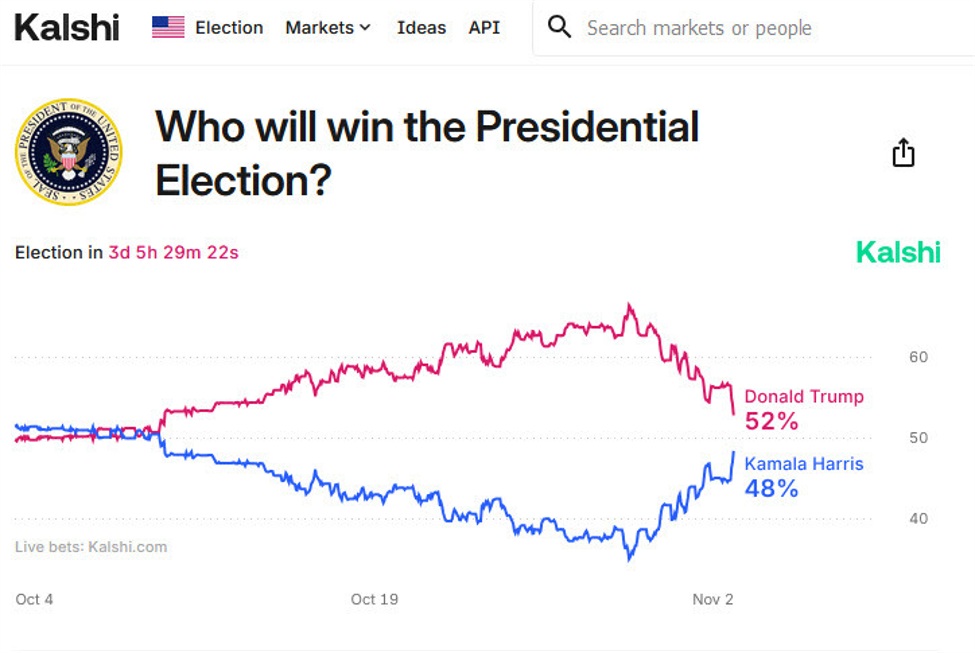Click the Live bets: Kalshi.com text
975x653 pixels.
[x=90, y=546]
